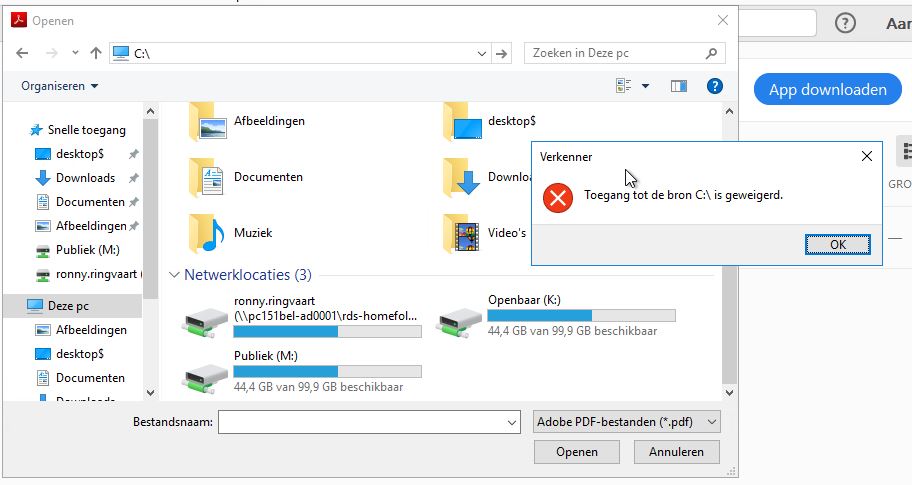Screen dimensions: 912x485
Task: Select Deze pc in navigation tree
Action: [69, 305]
